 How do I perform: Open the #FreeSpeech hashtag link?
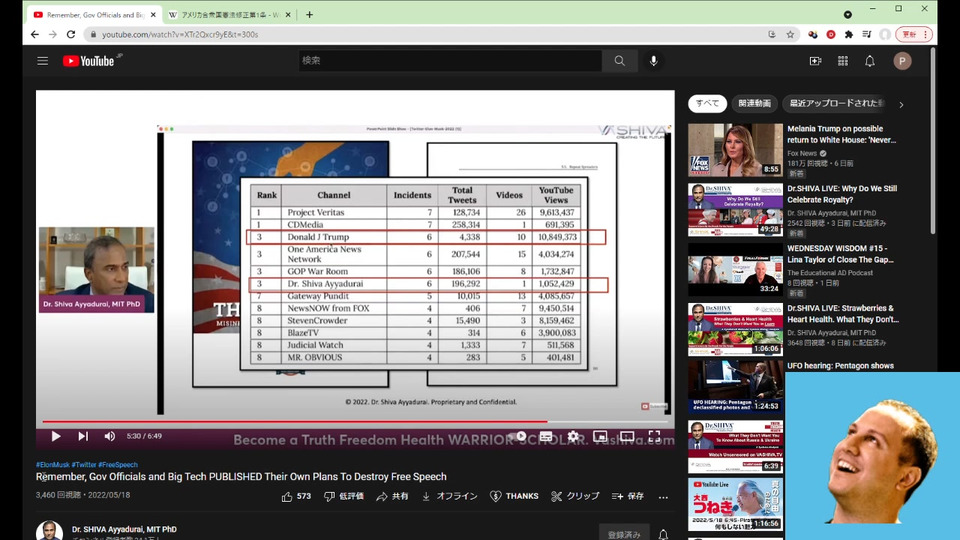pyautogui.click(x=118, y=465)
